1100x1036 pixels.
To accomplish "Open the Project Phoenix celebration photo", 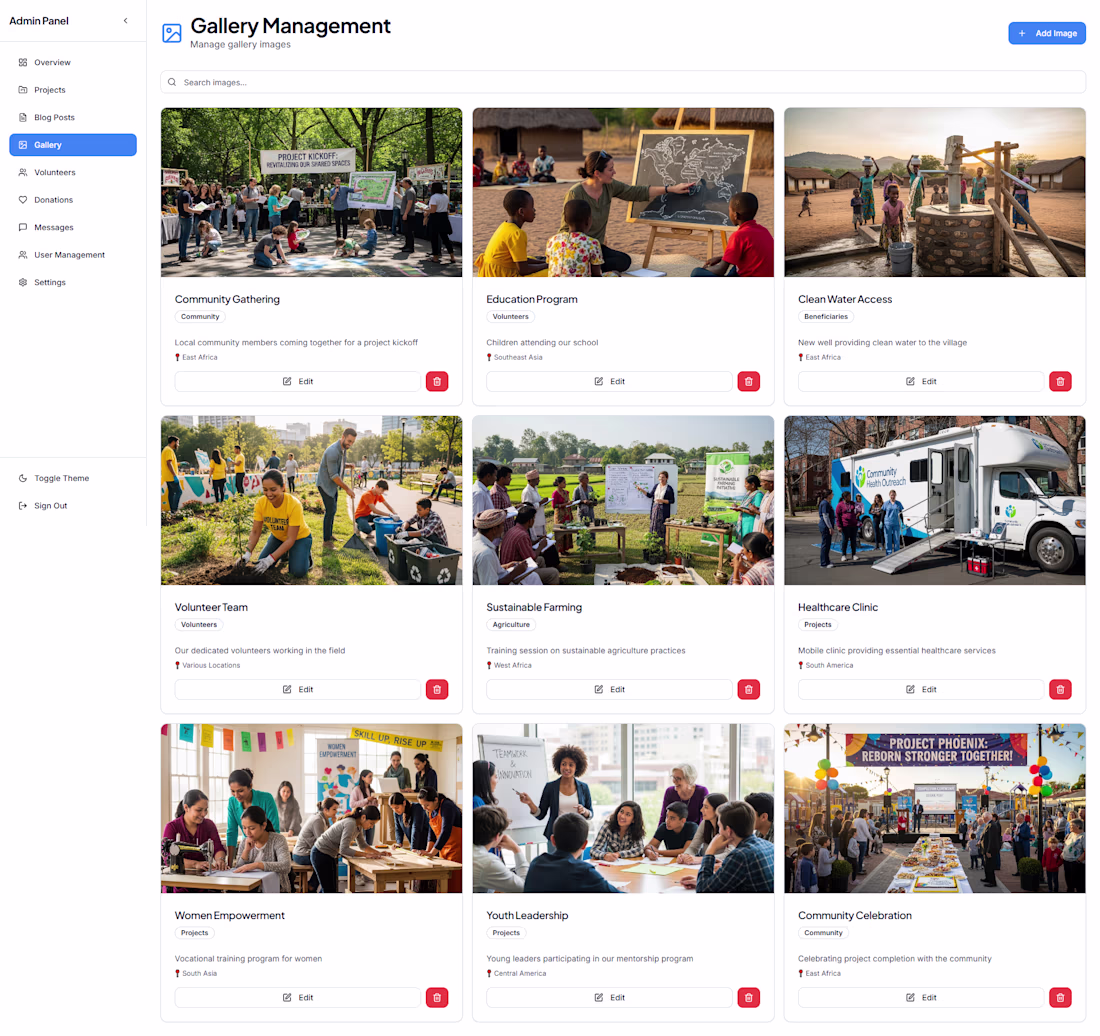I will click(934, 808).
